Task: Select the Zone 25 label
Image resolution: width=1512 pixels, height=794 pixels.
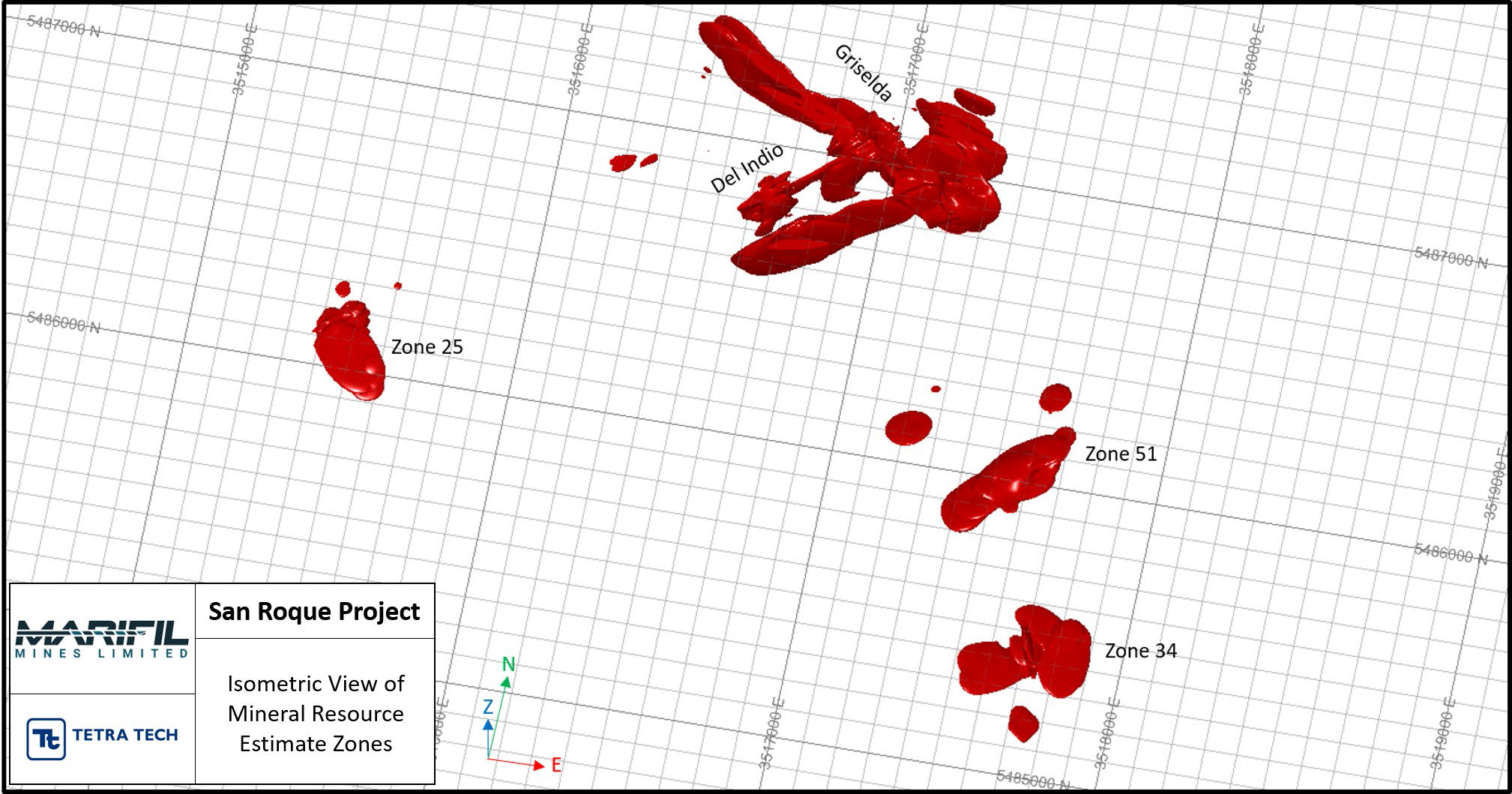Action: pos(427,347)
